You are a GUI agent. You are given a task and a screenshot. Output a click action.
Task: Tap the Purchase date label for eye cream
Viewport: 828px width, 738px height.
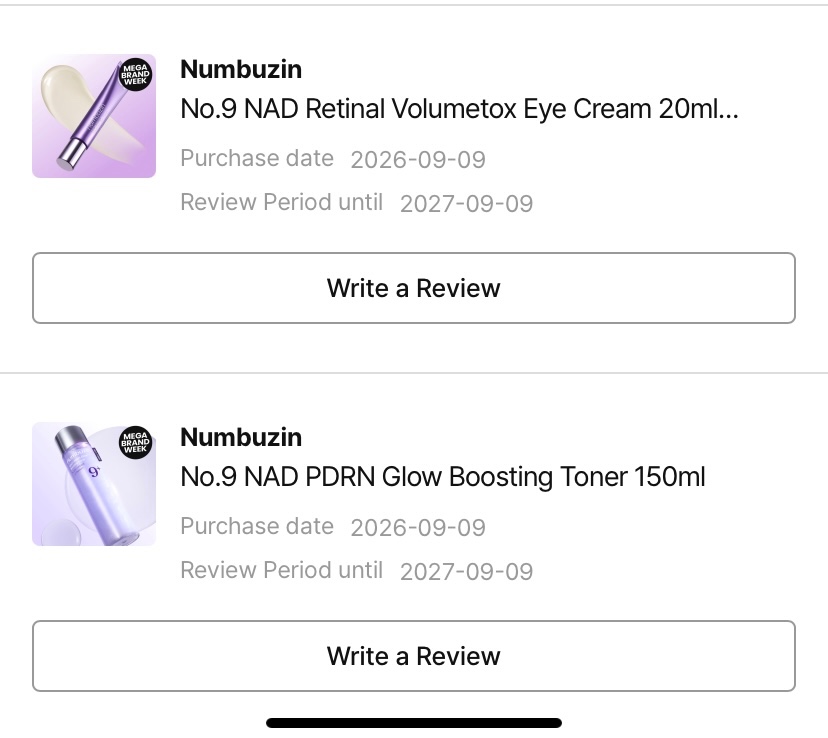pos(257,158)
